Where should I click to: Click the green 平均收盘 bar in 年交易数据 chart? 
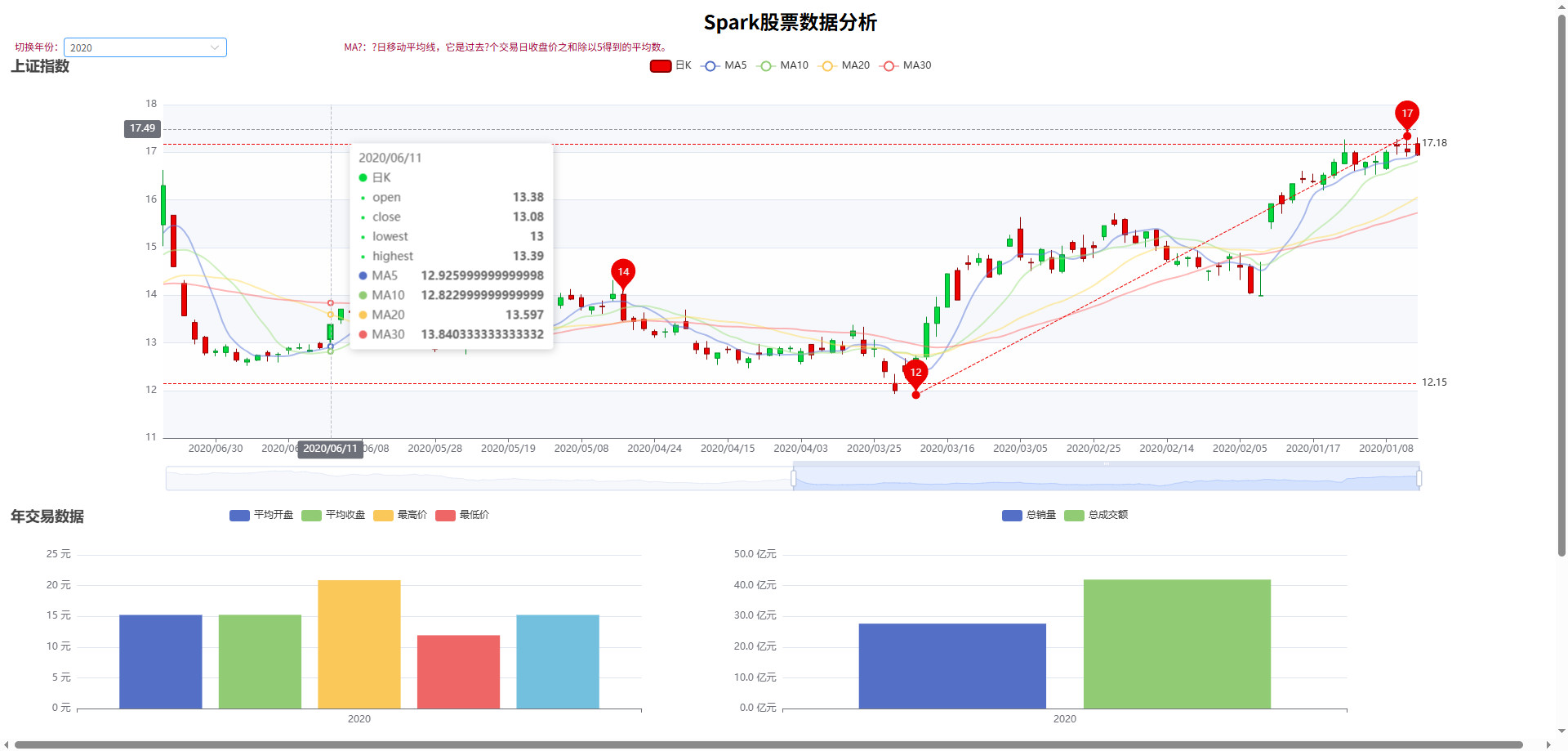pyautogui.click(x=260, y=662)
